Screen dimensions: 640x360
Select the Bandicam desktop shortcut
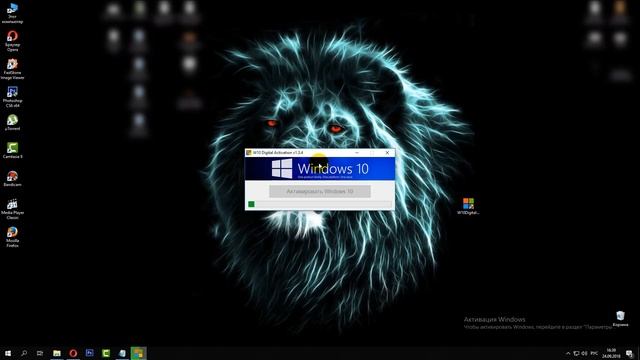(12, 178)
